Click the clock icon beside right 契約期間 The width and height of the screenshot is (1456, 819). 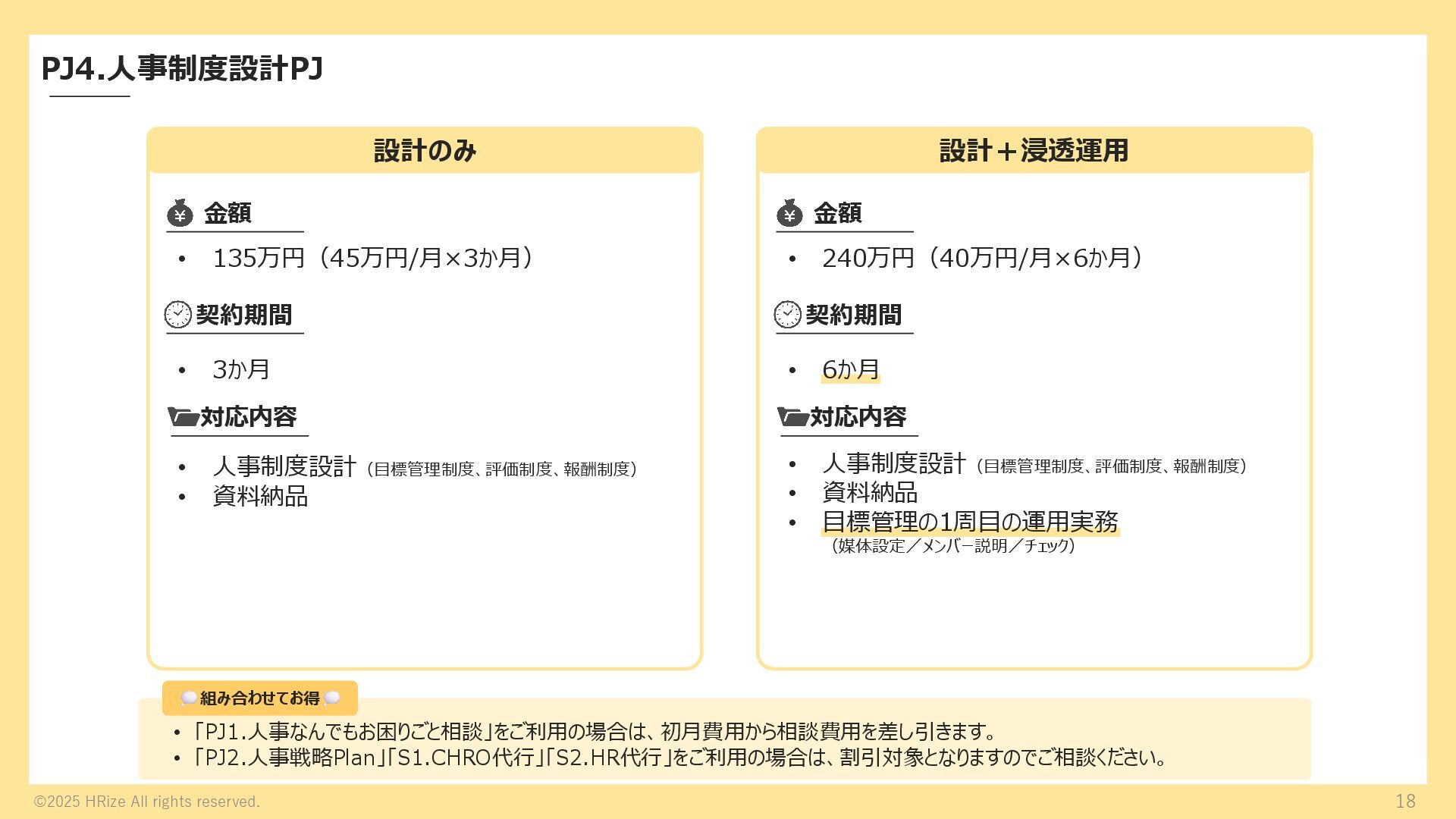[x=787, y=314]
